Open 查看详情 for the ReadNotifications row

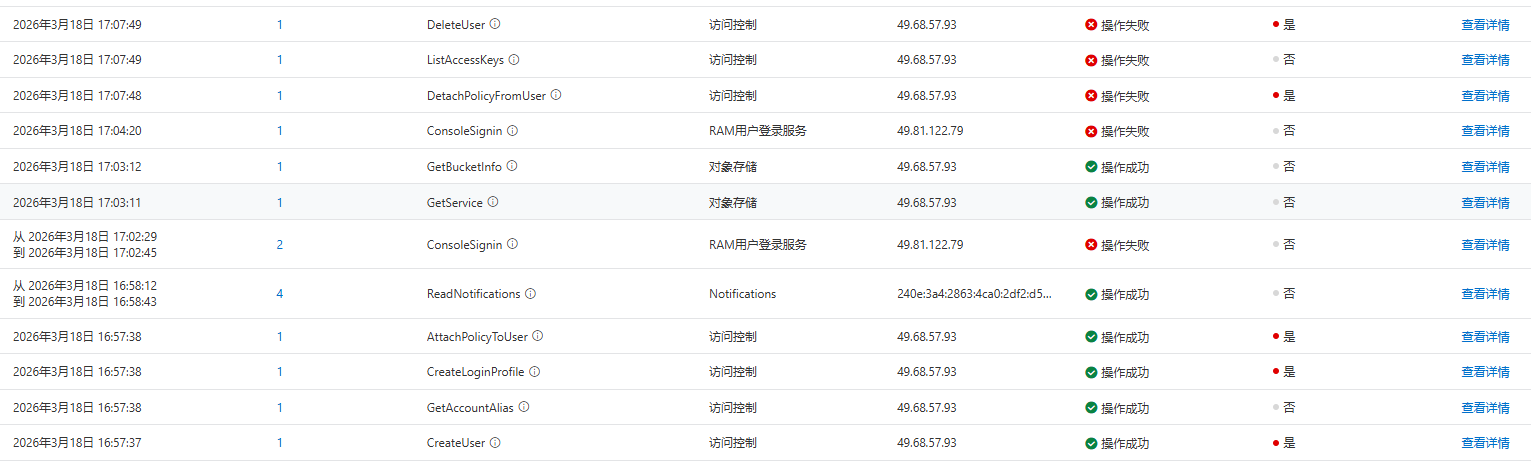pyautogui.click(x=1485, y=294)
